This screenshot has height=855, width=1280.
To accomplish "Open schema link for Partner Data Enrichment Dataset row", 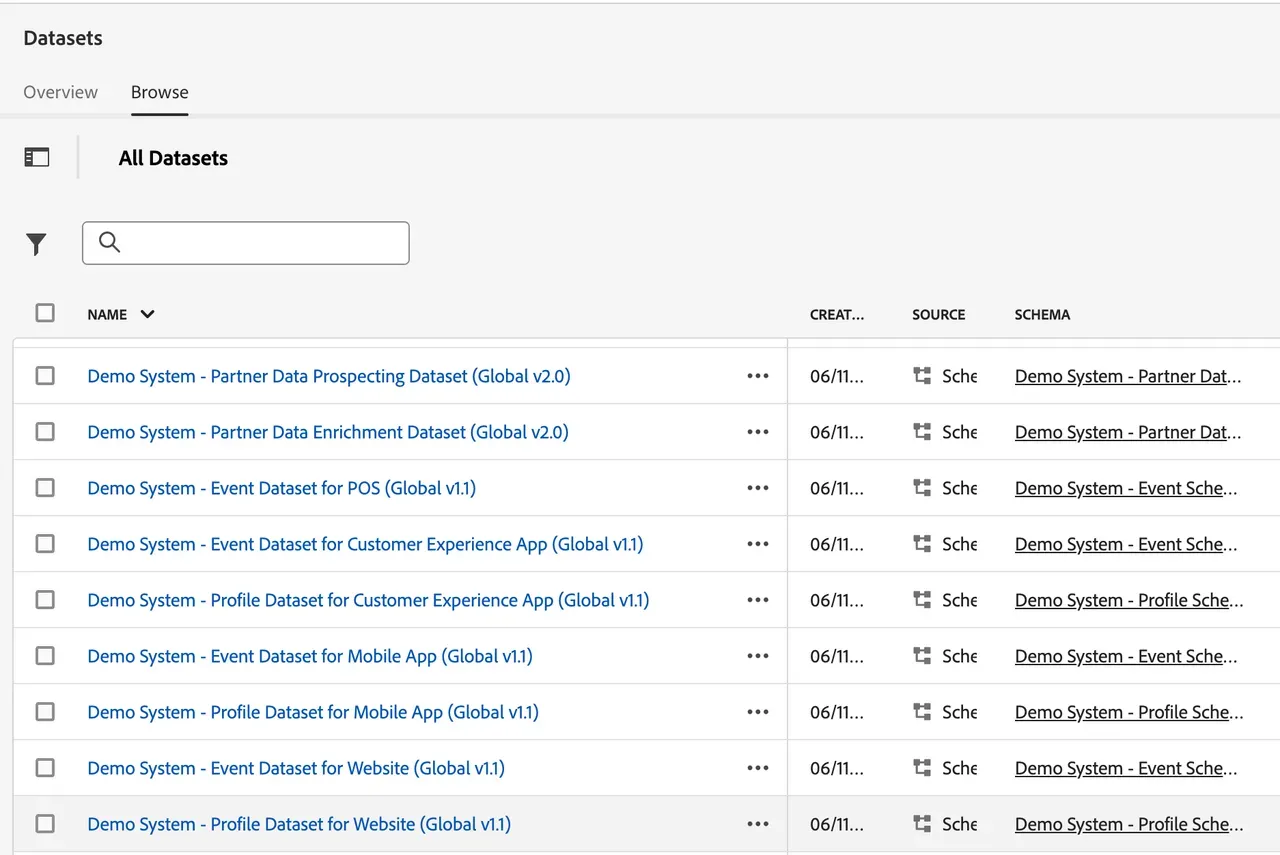I will pos(1128,432).
